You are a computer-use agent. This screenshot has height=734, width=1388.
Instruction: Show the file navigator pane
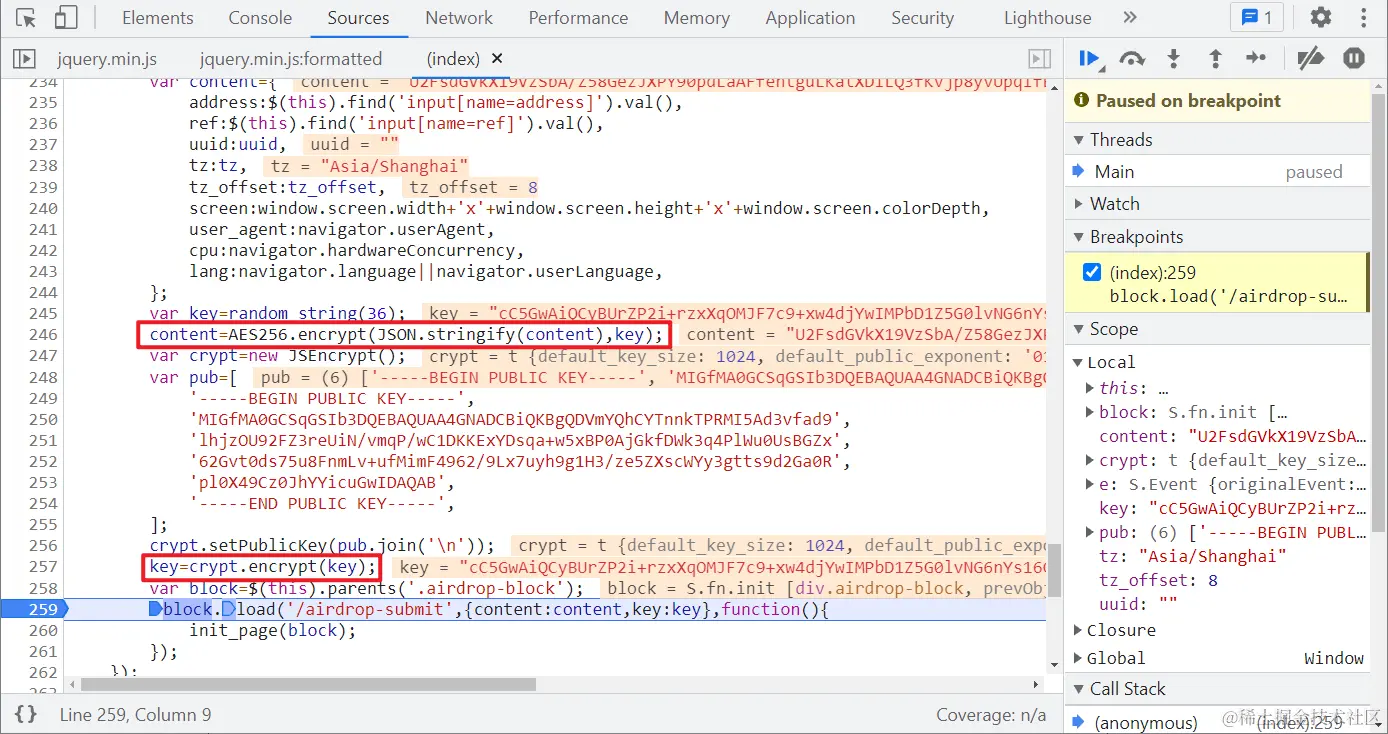tap(24, 59)
